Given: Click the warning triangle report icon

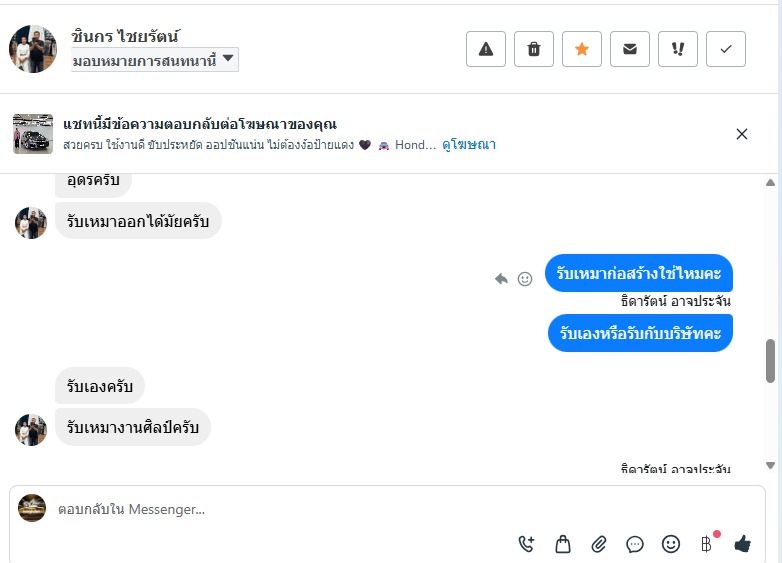Looking at the screenshot, I should 486,49.
